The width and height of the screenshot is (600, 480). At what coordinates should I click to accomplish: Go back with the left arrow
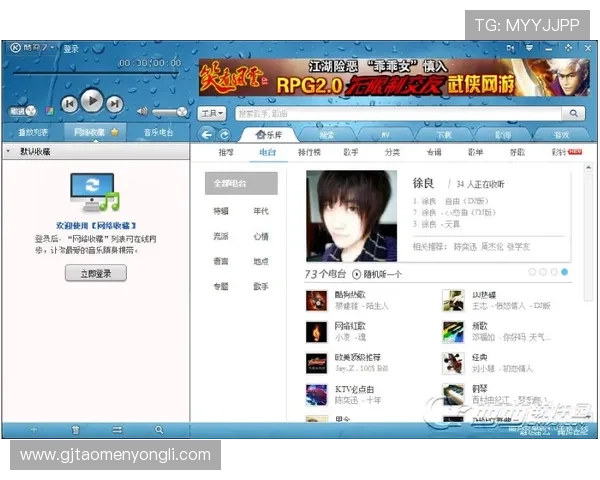pyautogui.click(x=207, y=135)
